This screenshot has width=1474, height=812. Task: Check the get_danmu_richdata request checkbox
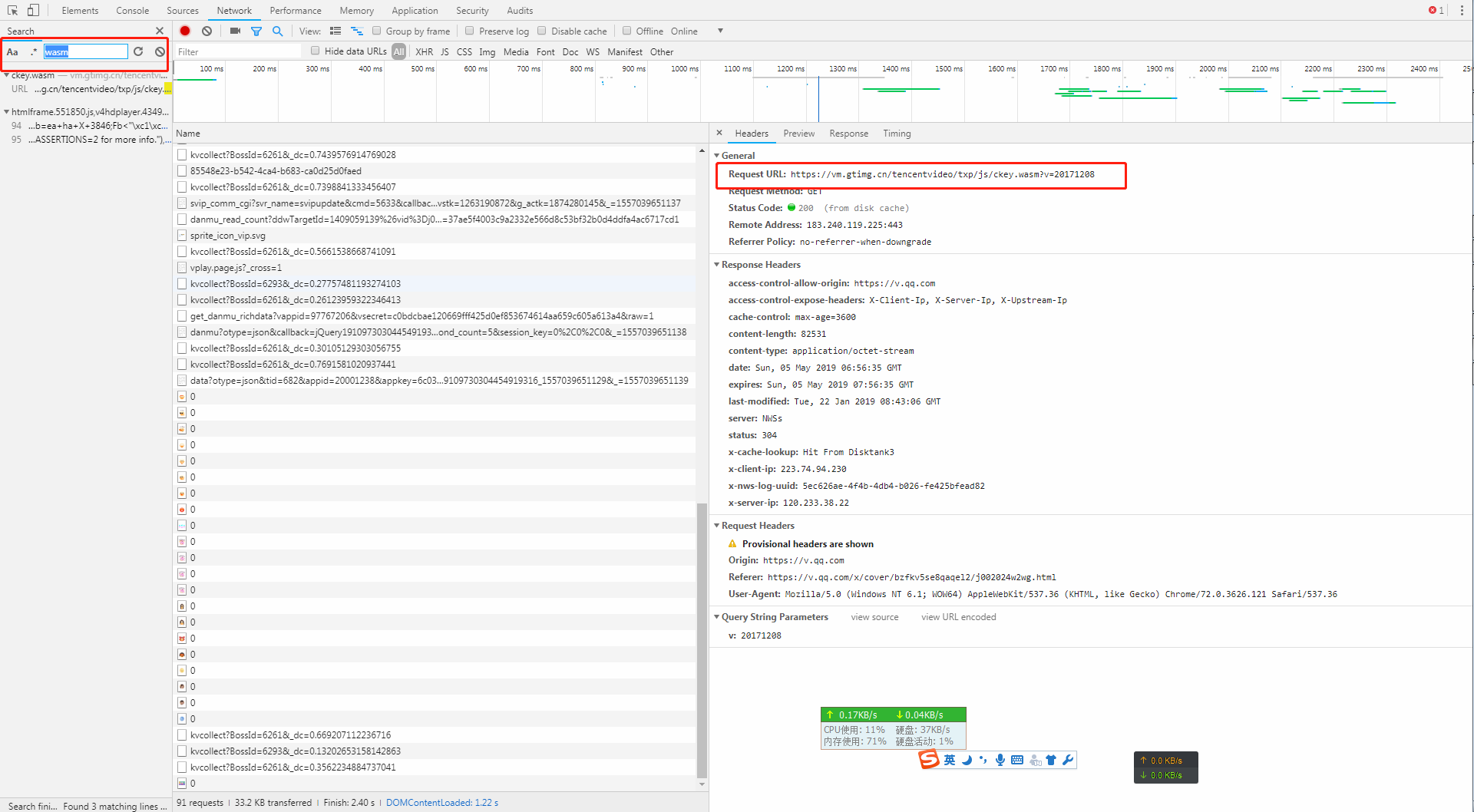click(x=182, y=315)
